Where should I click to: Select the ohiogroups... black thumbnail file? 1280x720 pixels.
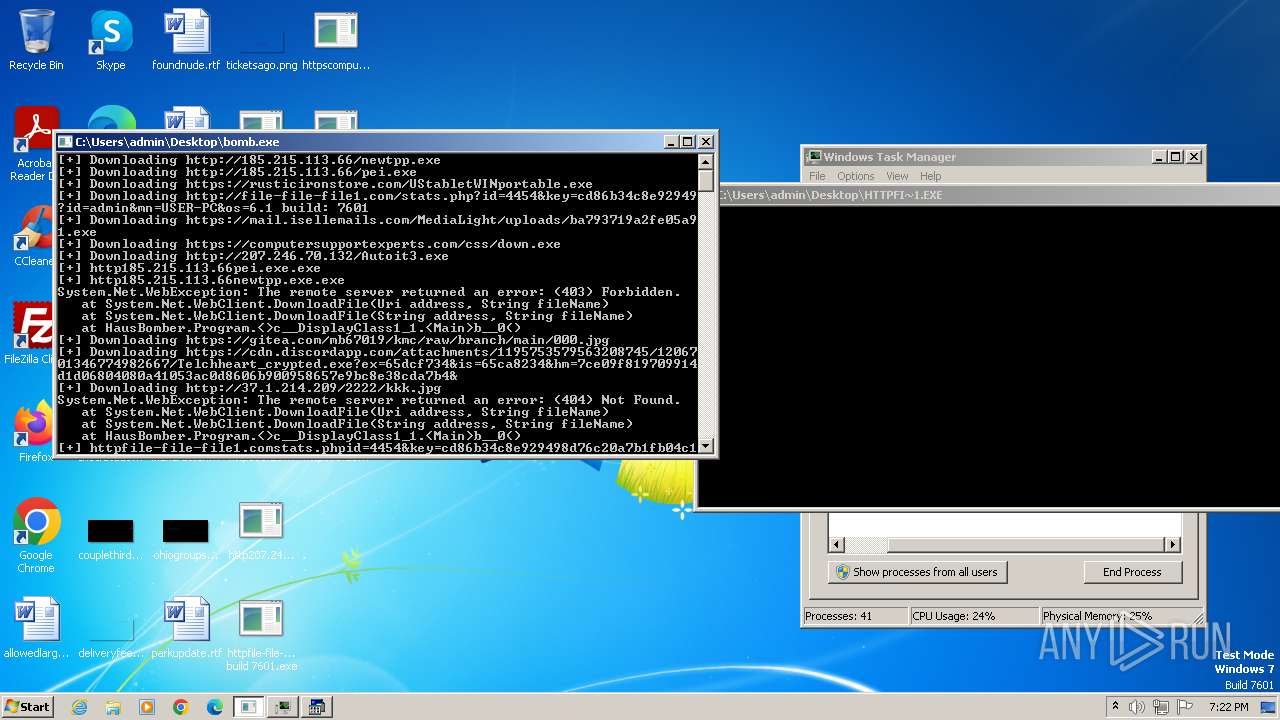pos(186,538)
